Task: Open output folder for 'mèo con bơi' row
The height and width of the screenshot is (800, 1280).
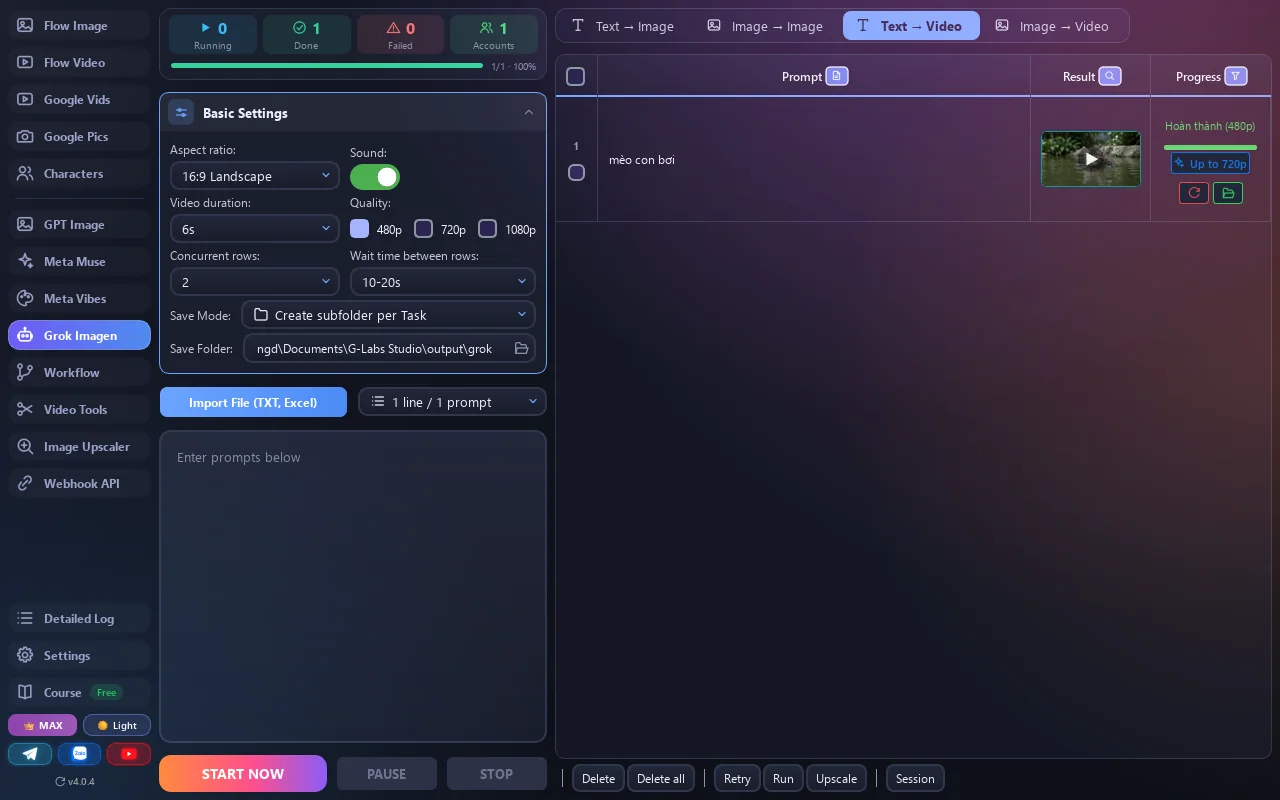Action: pyautogui.click(x=1228, y=193)
